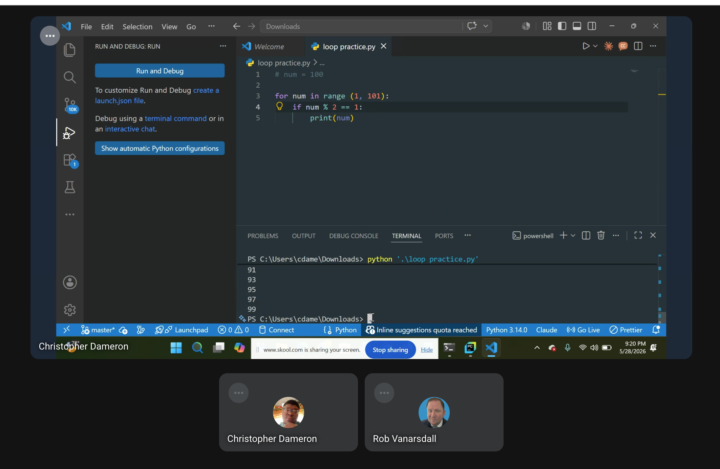Screen dimensions: 720x469
Task: Toggle the secondary side bar visibility
Action: [592, 26]
